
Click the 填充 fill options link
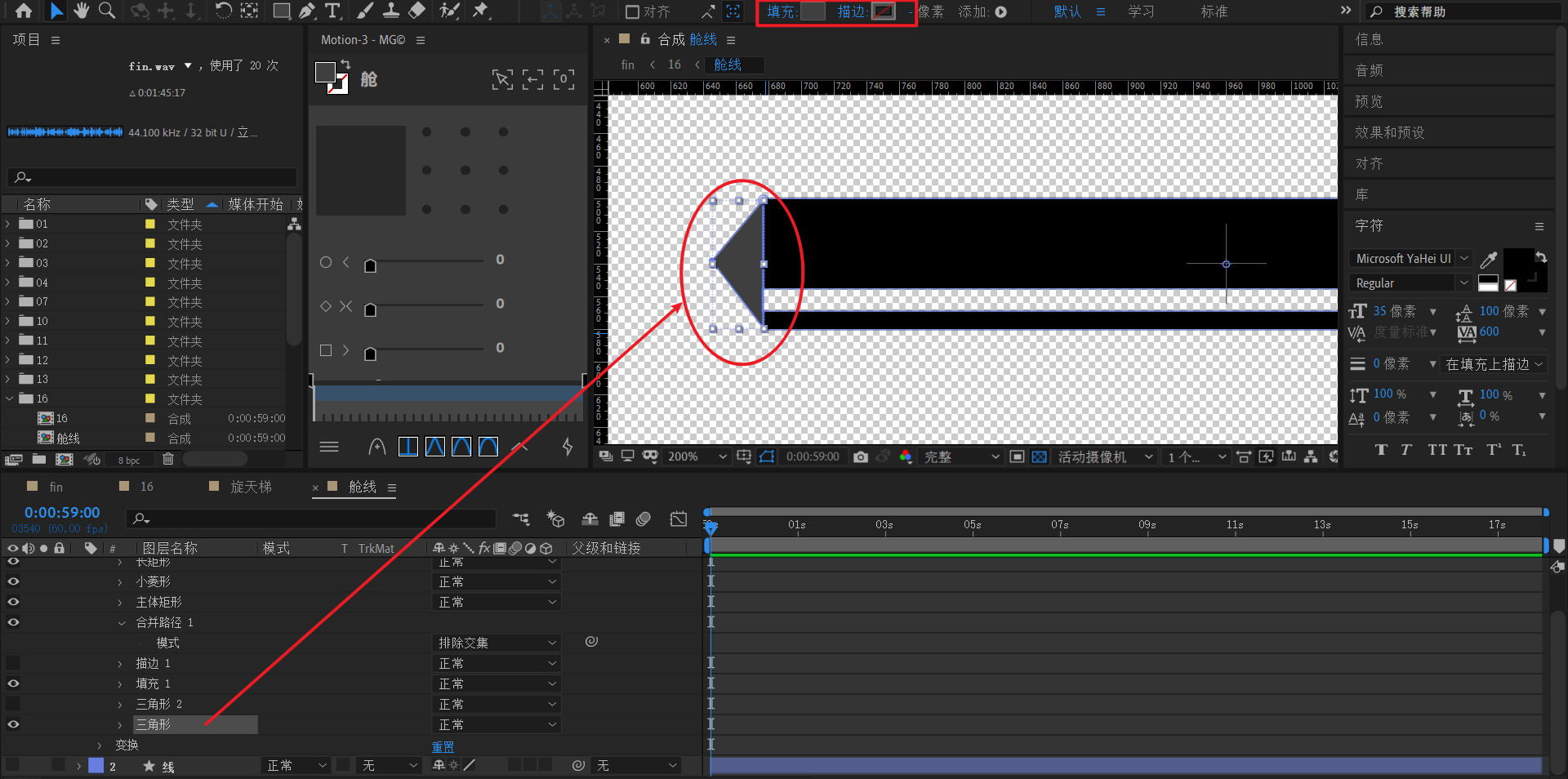pyautogui.click(x=781, y=11)
